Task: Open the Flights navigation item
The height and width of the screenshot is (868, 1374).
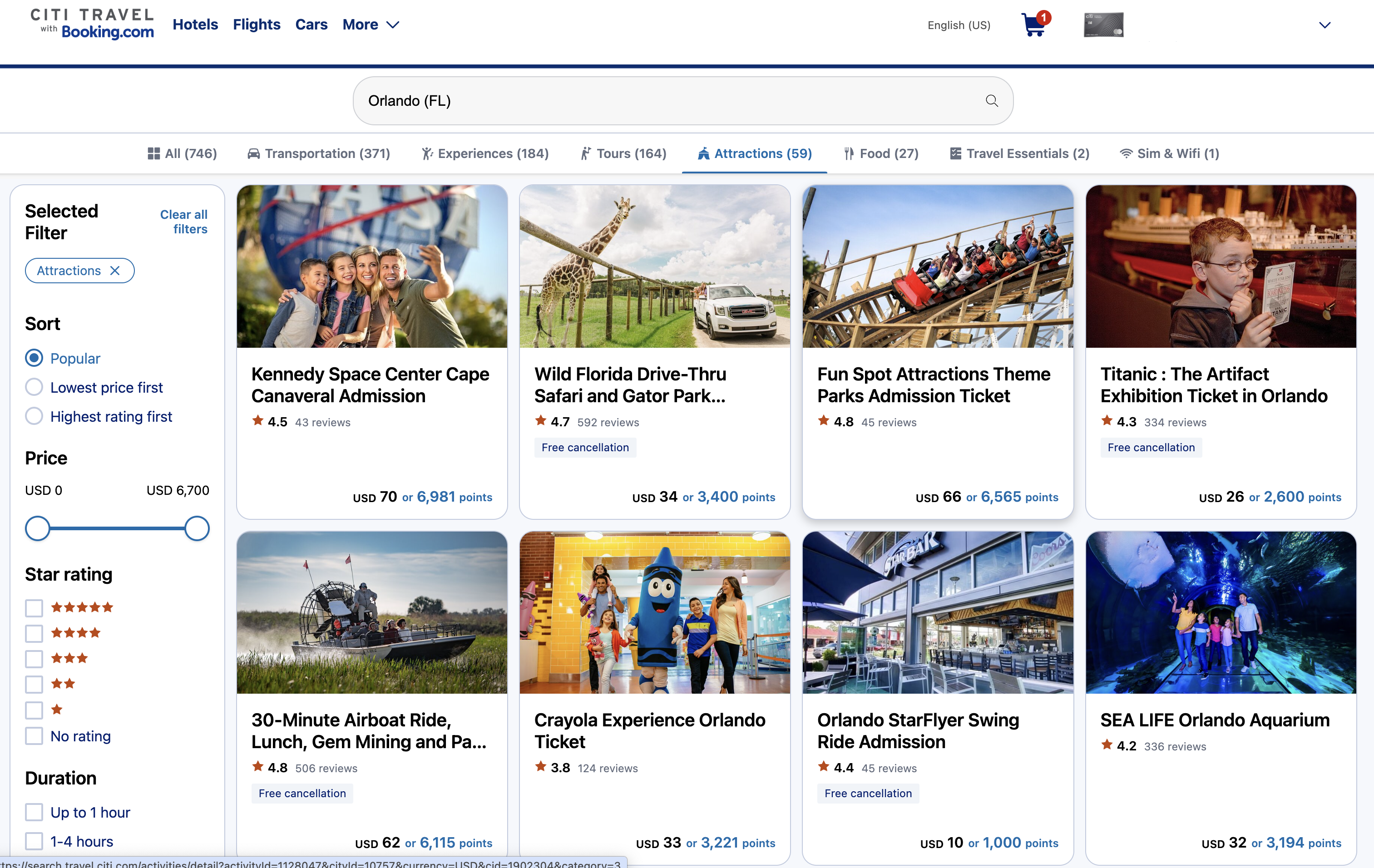Action: click(x=257, y=25)
